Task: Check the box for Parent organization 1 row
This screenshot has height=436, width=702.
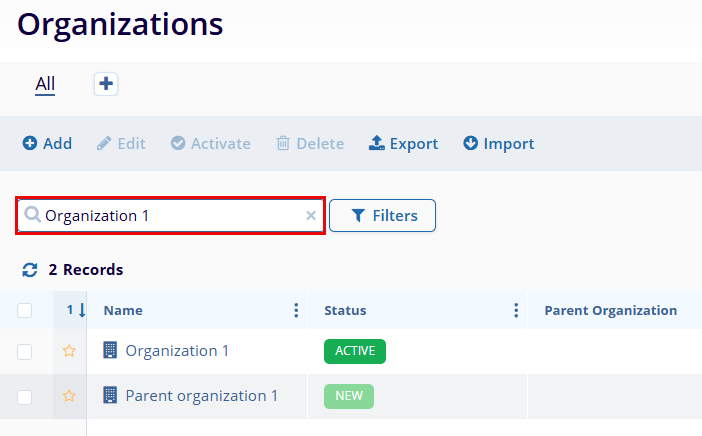Action: tap(25, 397)
